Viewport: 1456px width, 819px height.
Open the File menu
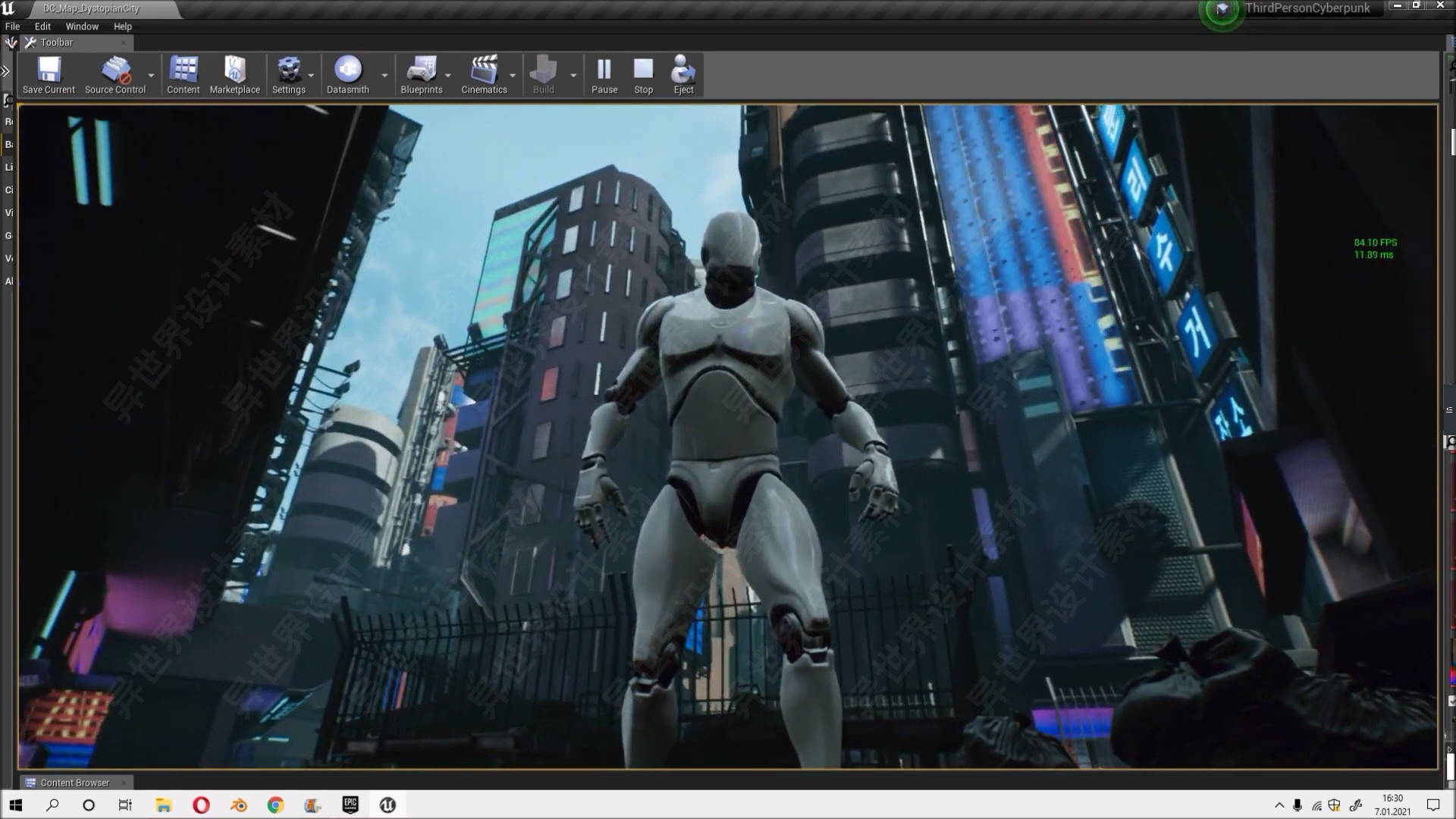click(x=12, y=26)
